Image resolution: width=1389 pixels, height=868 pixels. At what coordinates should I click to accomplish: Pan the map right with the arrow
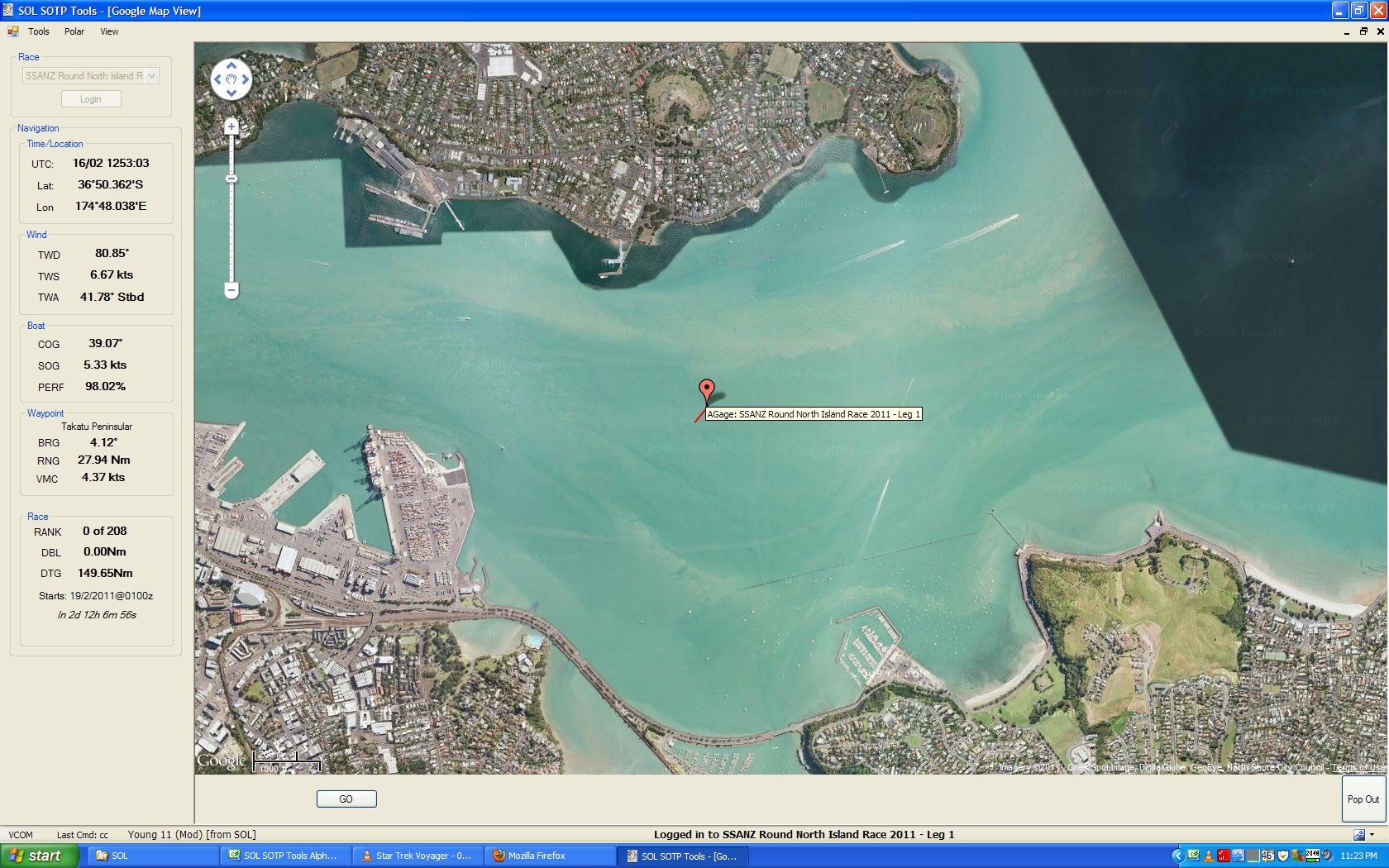[246, 79]
